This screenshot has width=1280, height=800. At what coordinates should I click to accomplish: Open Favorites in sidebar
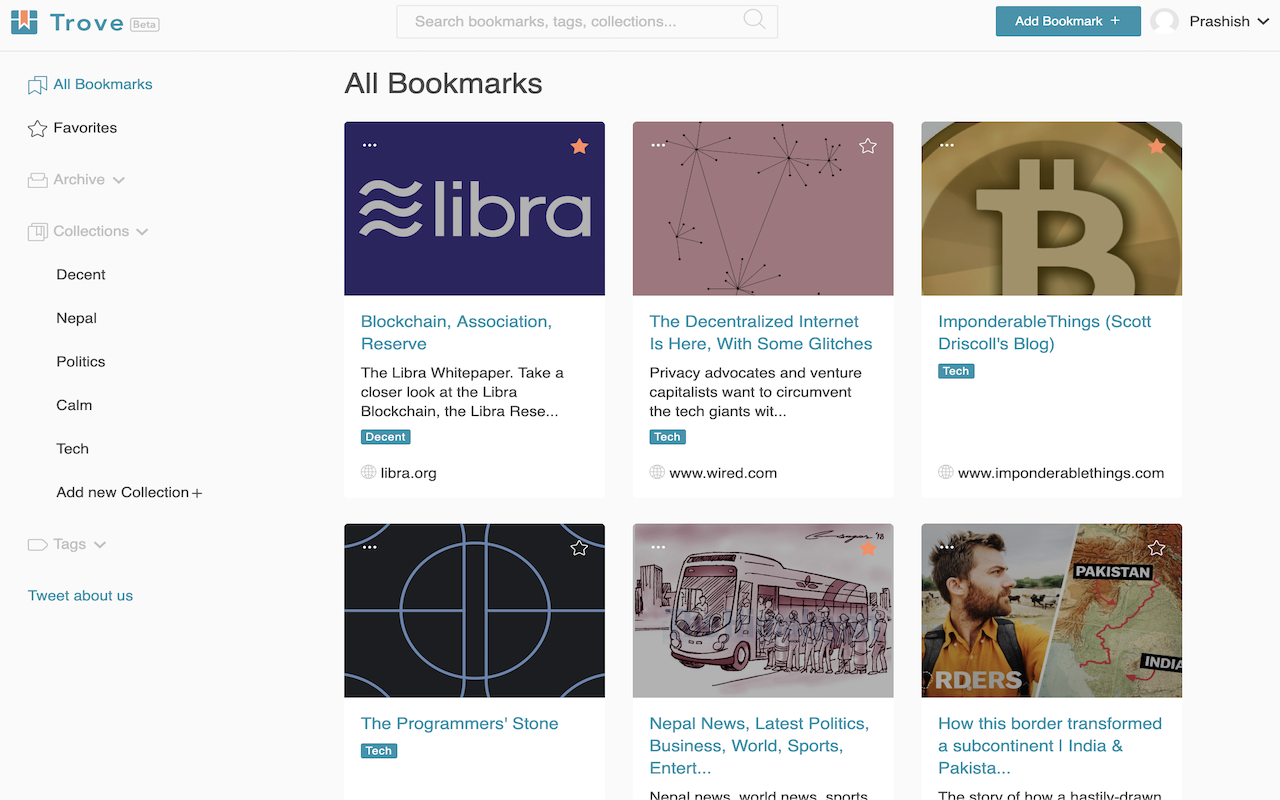coord(85,128)
